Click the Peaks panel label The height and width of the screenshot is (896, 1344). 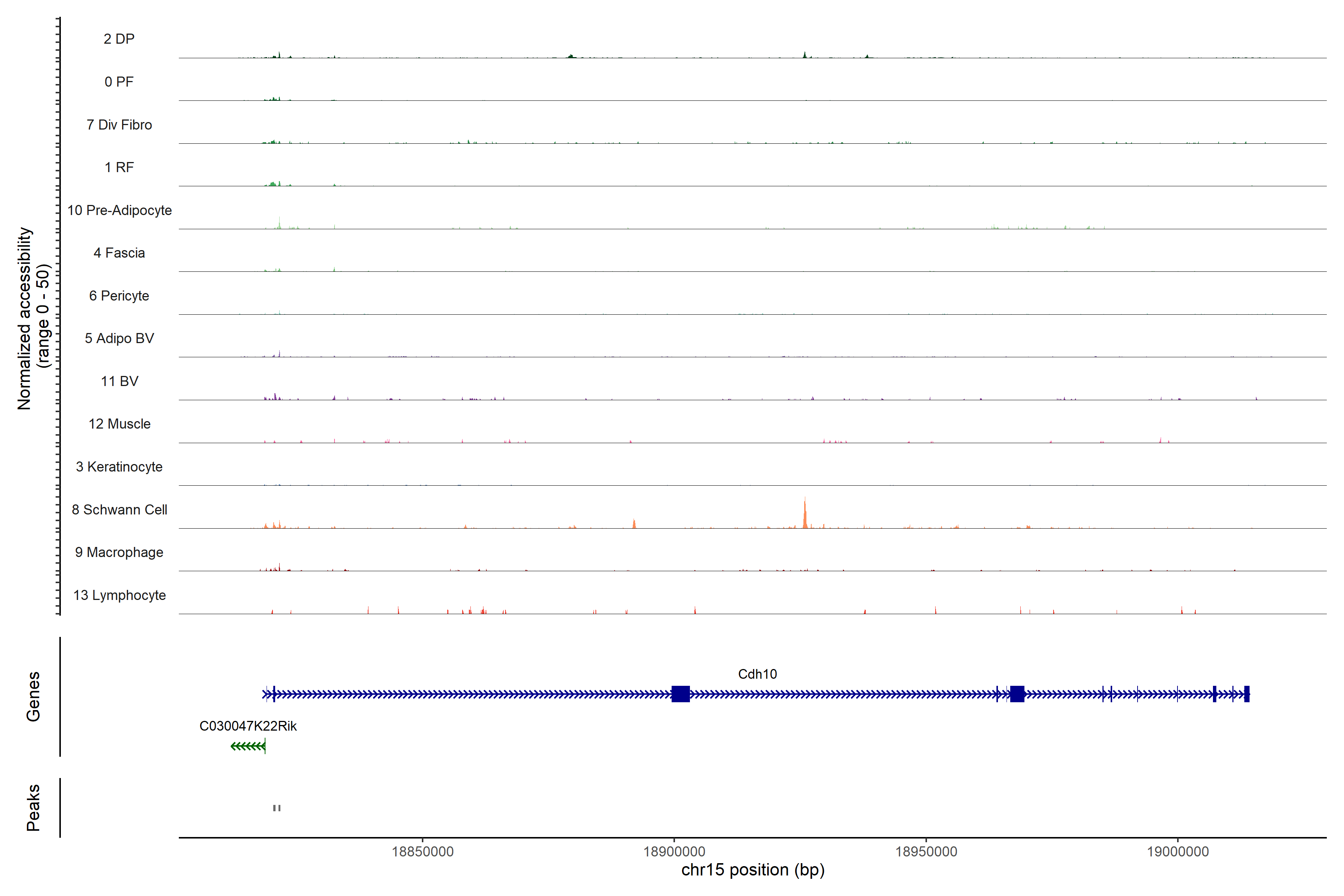pos(33,807)
